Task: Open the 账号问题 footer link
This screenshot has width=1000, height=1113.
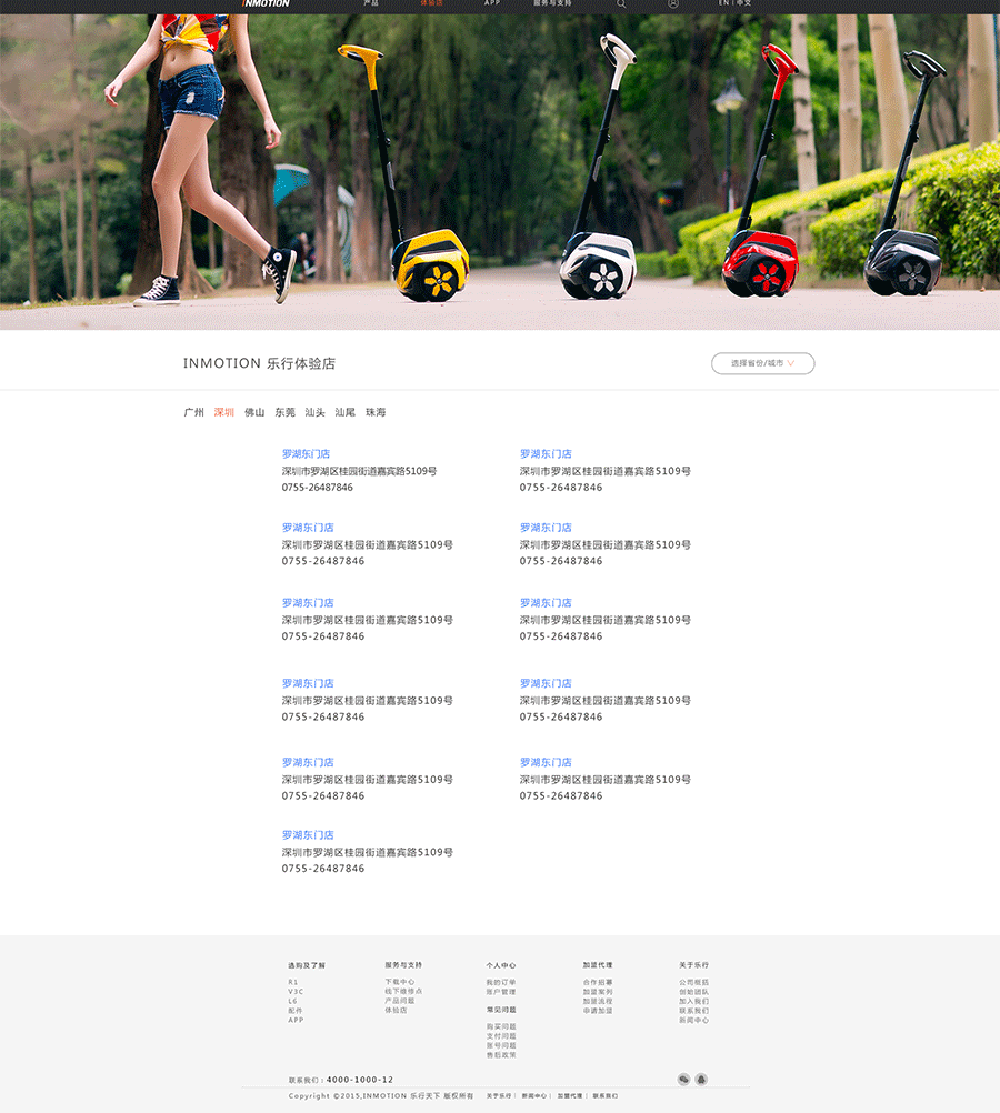Action: tap(501, 1046)
